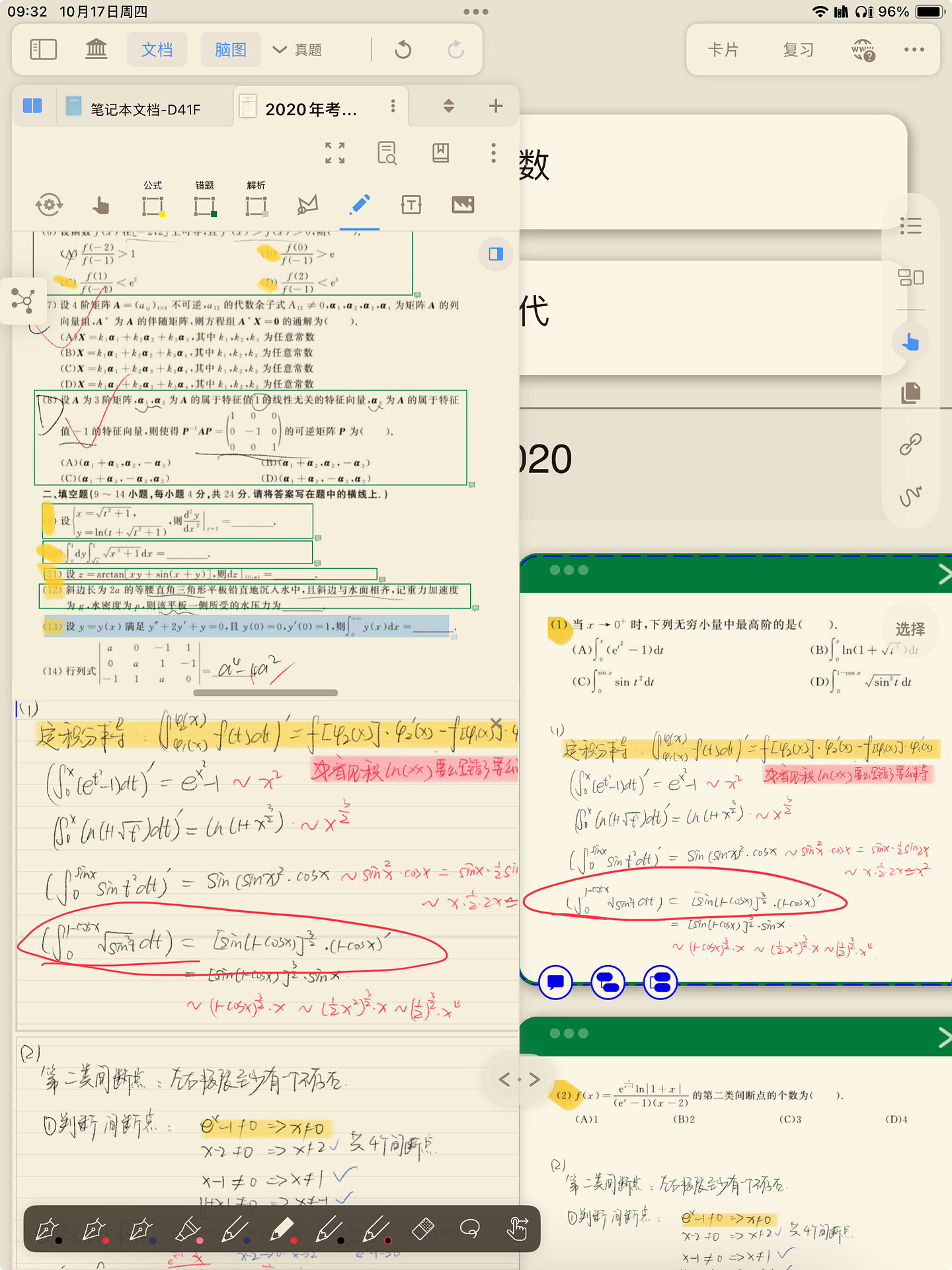
Task: Select the eraser in drawing toolbar
Action: pos(422,1229)
